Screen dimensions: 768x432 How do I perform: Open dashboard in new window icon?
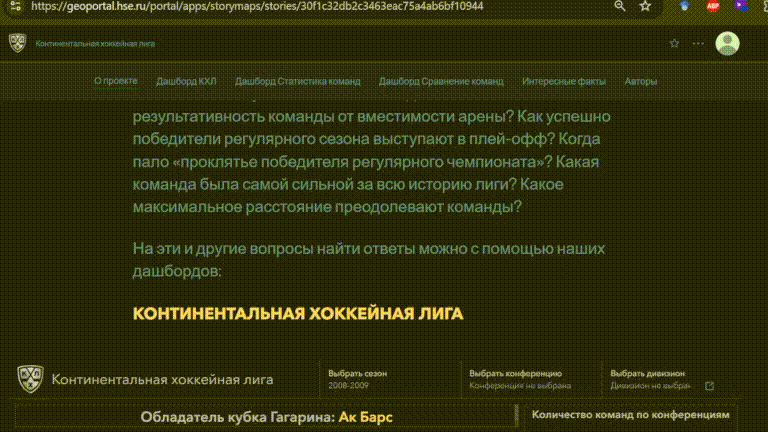click(x=709, y=386)
